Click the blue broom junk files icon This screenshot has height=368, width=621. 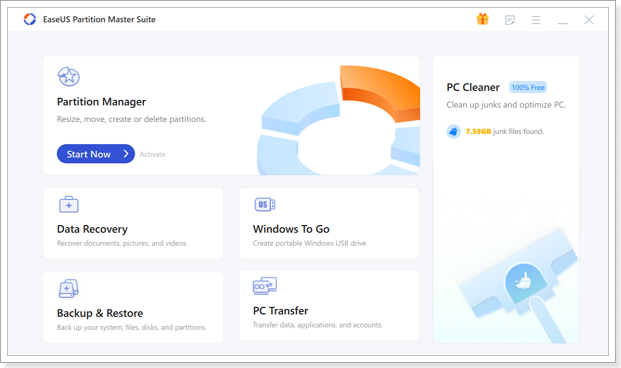coord(454,131)
